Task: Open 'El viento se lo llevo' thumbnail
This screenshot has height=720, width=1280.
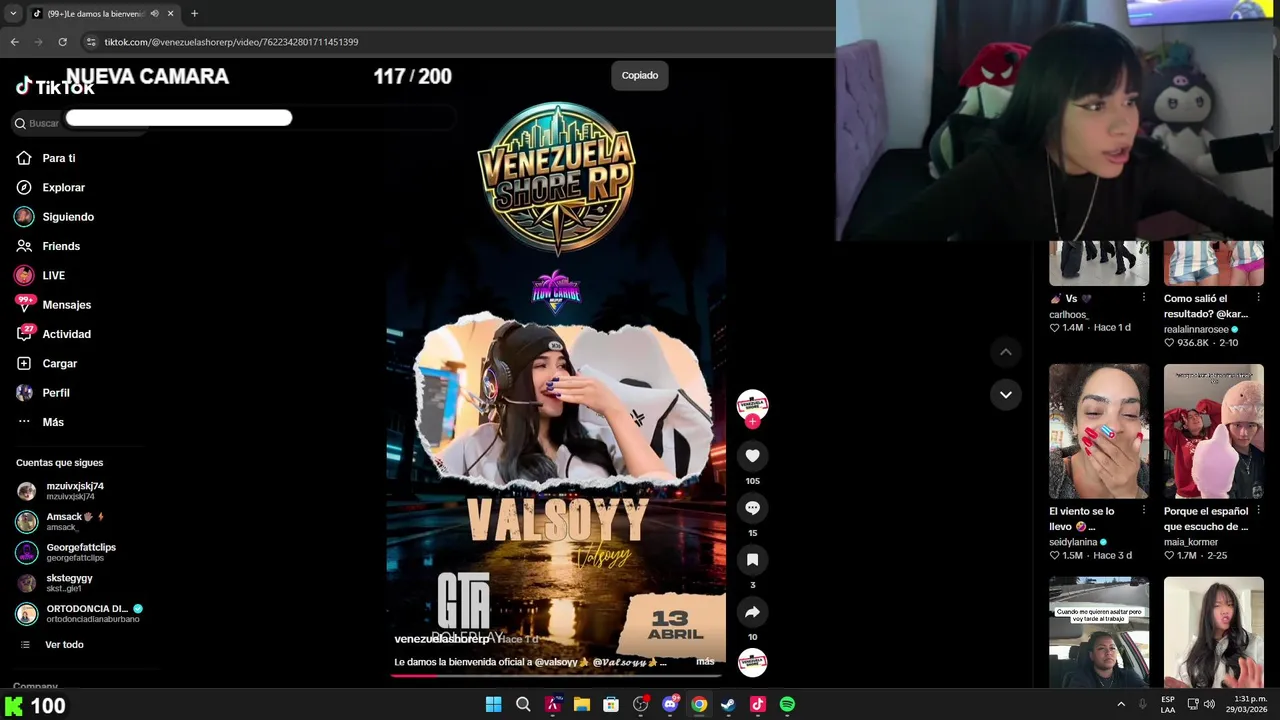Action: [x=1099, y=431]
